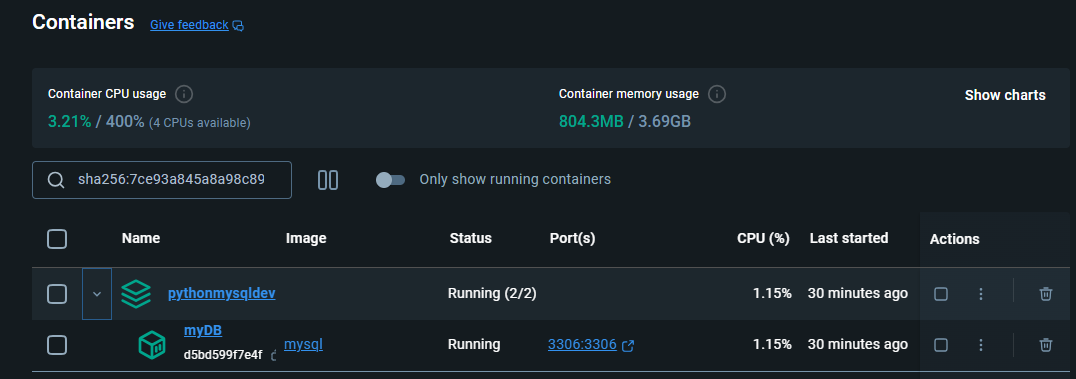Check the select-all checkbox in table header
1076x379 pixels.
click(x=57, y=239)
